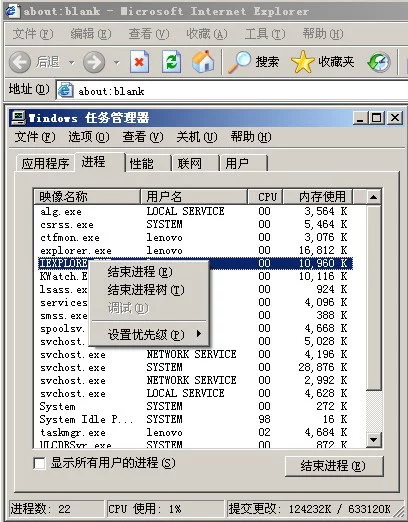Click the 进程数: 22 status bar entry
The height and width of the screenshot is (522, 408).
56,509
